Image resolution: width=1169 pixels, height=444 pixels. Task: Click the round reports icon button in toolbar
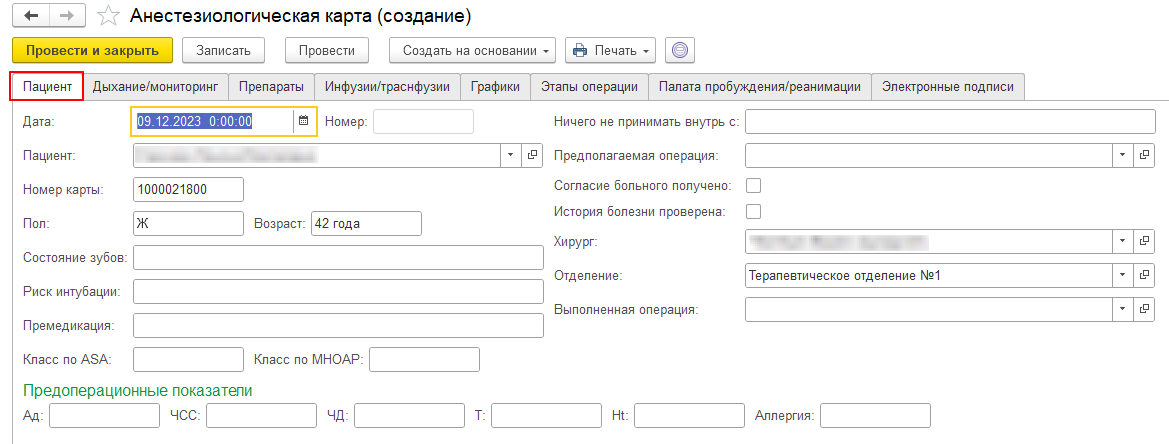[x=680, y=50]
